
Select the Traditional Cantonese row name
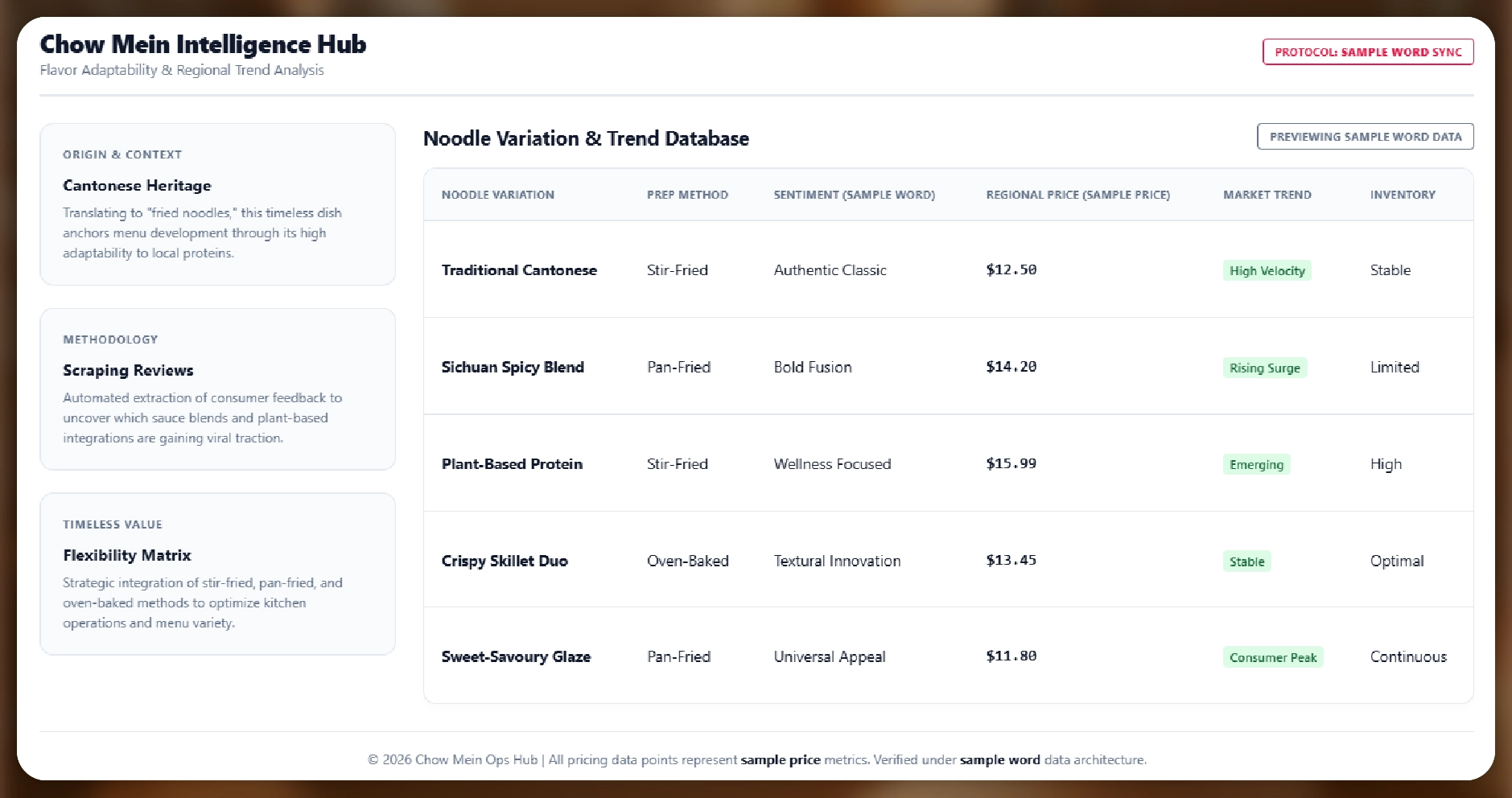(519, 270)
